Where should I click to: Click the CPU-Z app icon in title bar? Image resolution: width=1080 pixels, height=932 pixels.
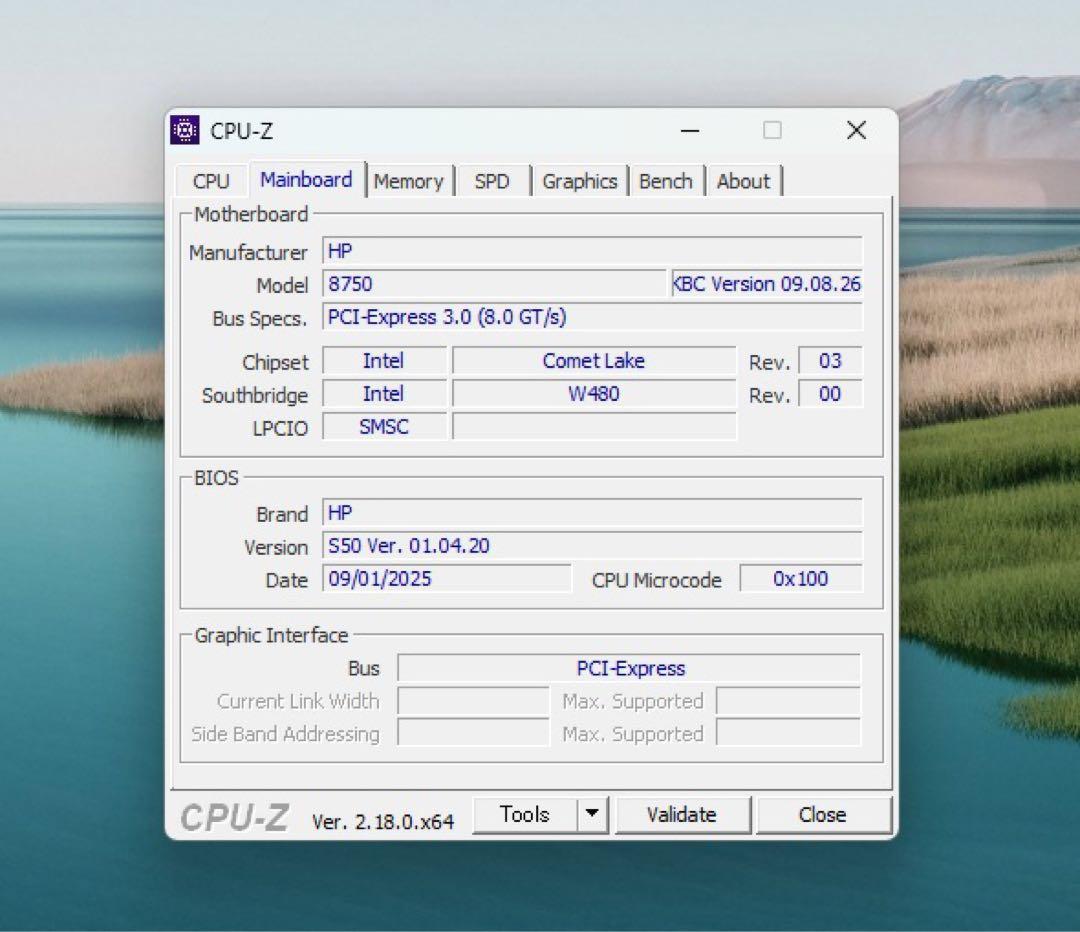pyautogui.click(x=185, y=130)
